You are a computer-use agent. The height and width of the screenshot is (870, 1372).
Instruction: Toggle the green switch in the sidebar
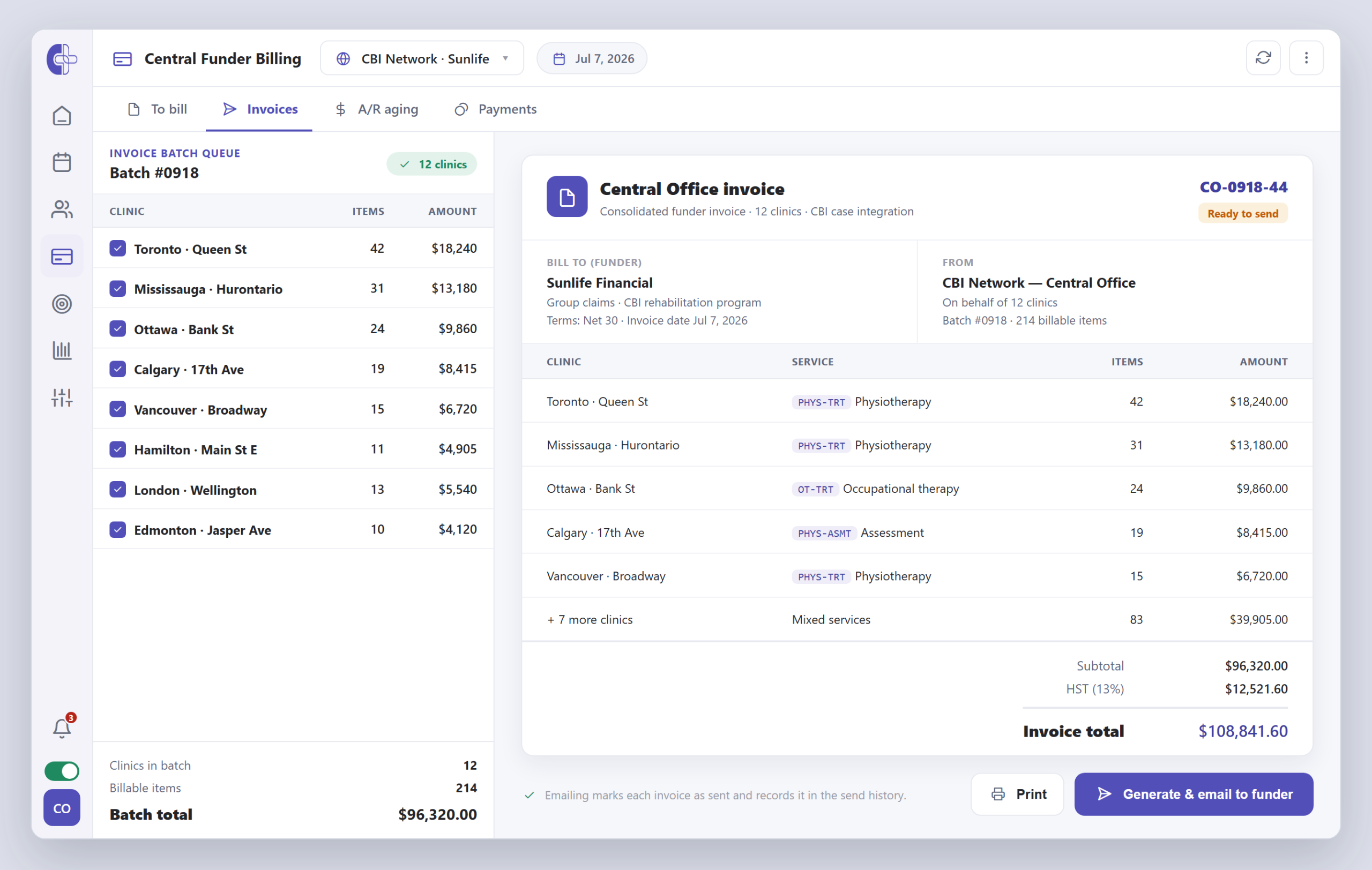click(x=62, y=771)
